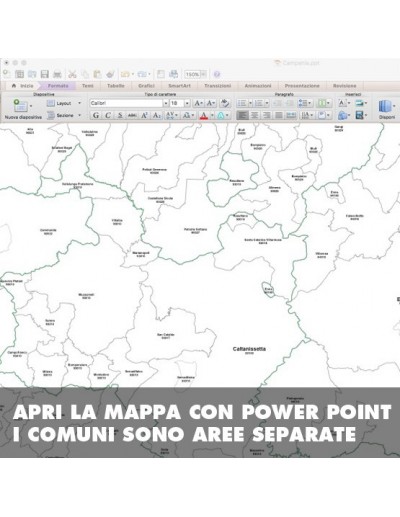Click the Undo arrow icon
The image size is (400, 517).
point(125,74)
